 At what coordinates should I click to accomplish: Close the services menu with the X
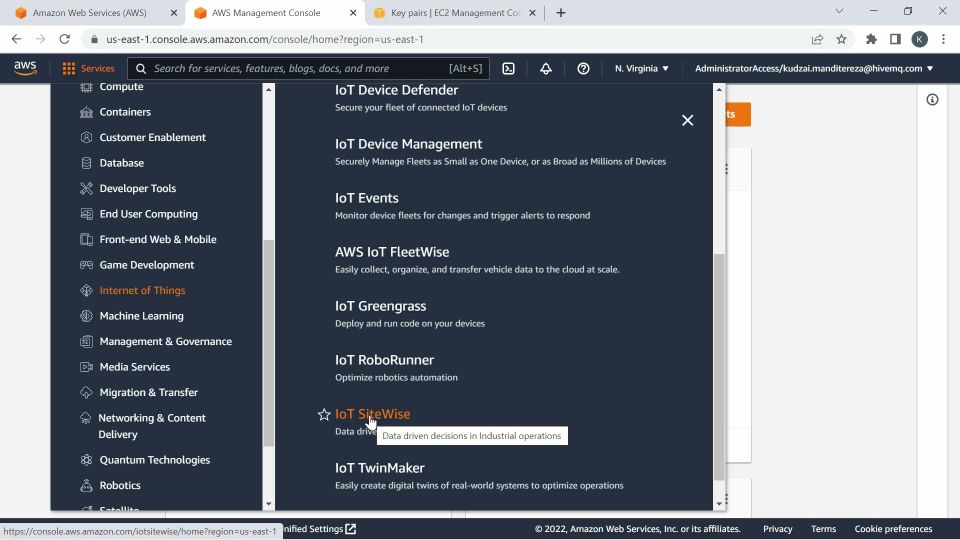pyautogui.click(x=688, y=120)
